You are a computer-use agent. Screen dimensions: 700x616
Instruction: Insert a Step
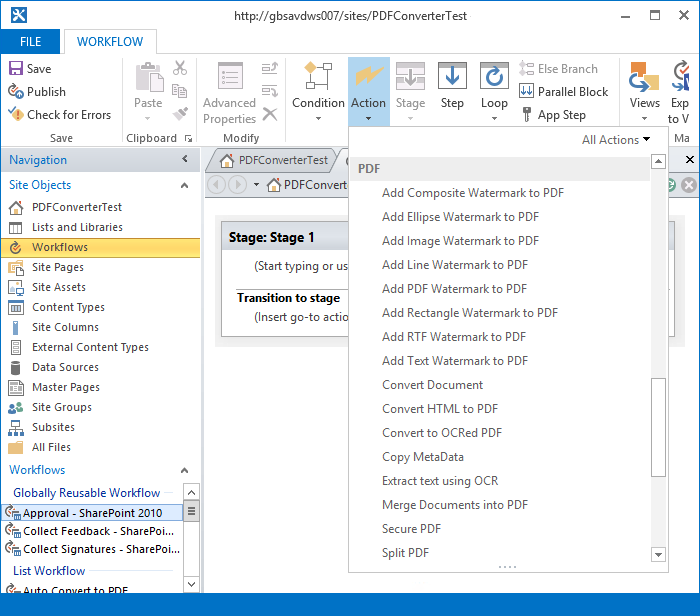(452, 86)
